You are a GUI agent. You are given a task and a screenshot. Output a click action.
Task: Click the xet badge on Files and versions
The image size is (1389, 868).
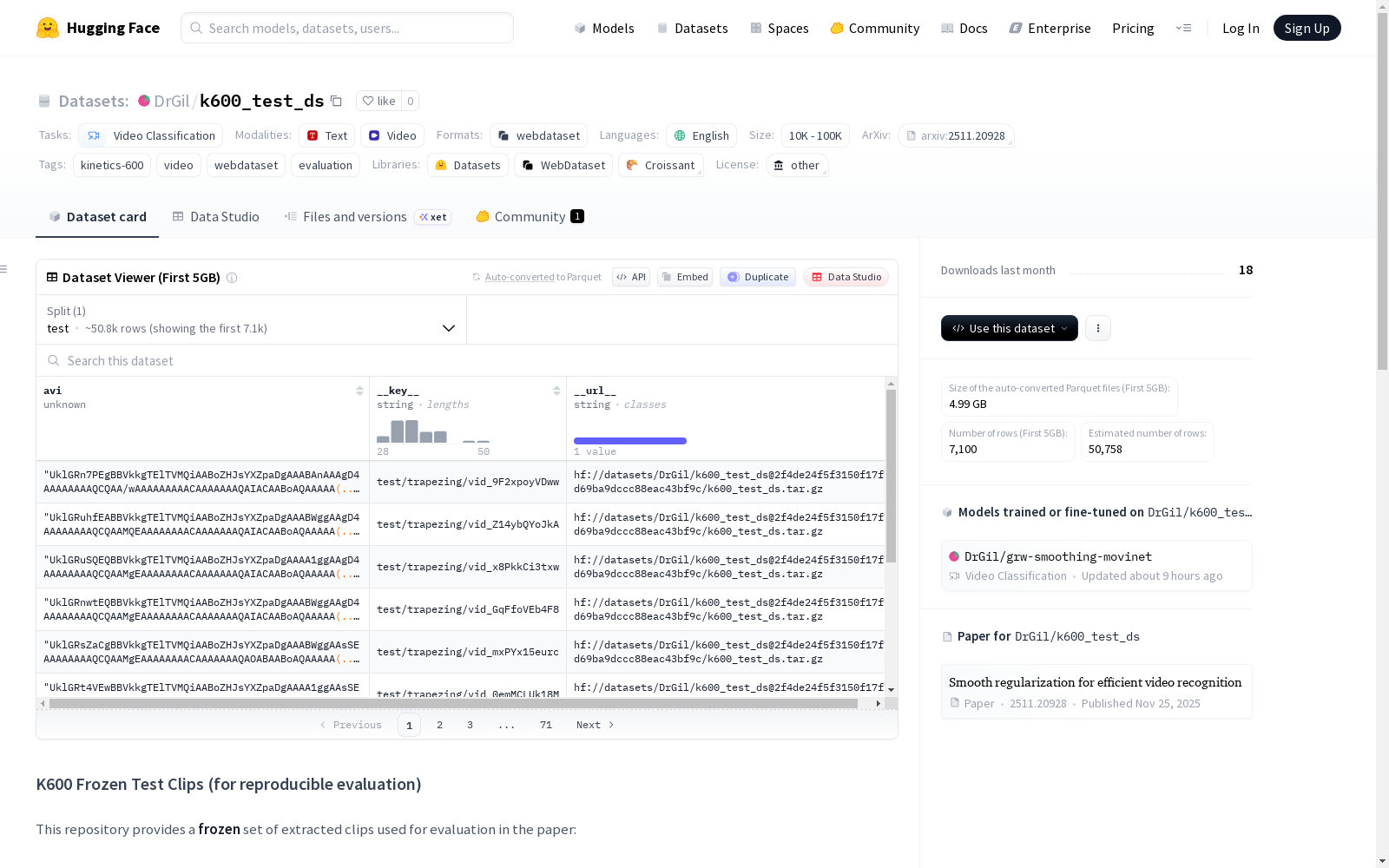pyautogui.click(x=433, y=217)
